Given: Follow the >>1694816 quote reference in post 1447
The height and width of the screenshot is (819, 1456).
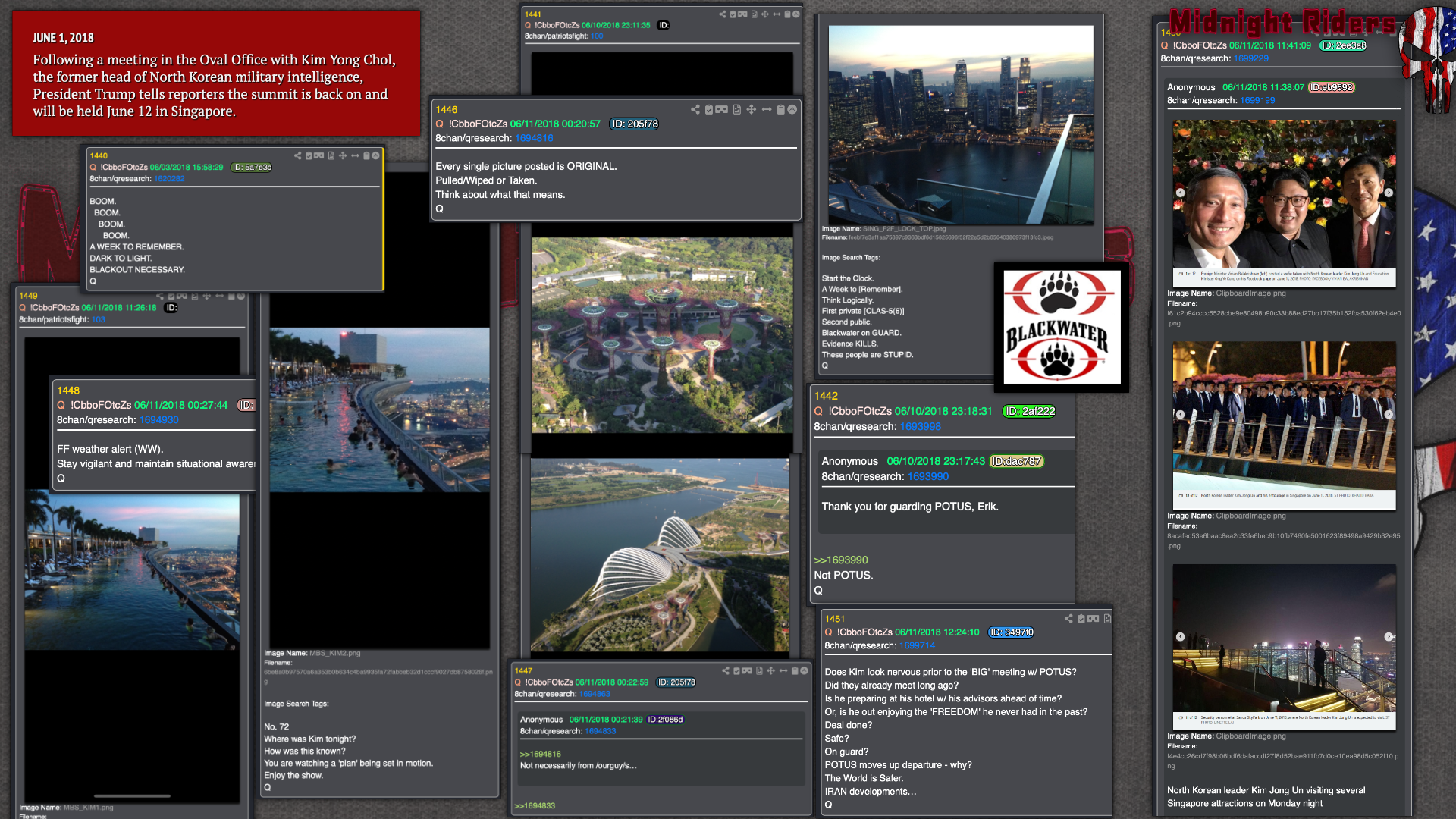Looking at the screenshot, I should 541,754.
